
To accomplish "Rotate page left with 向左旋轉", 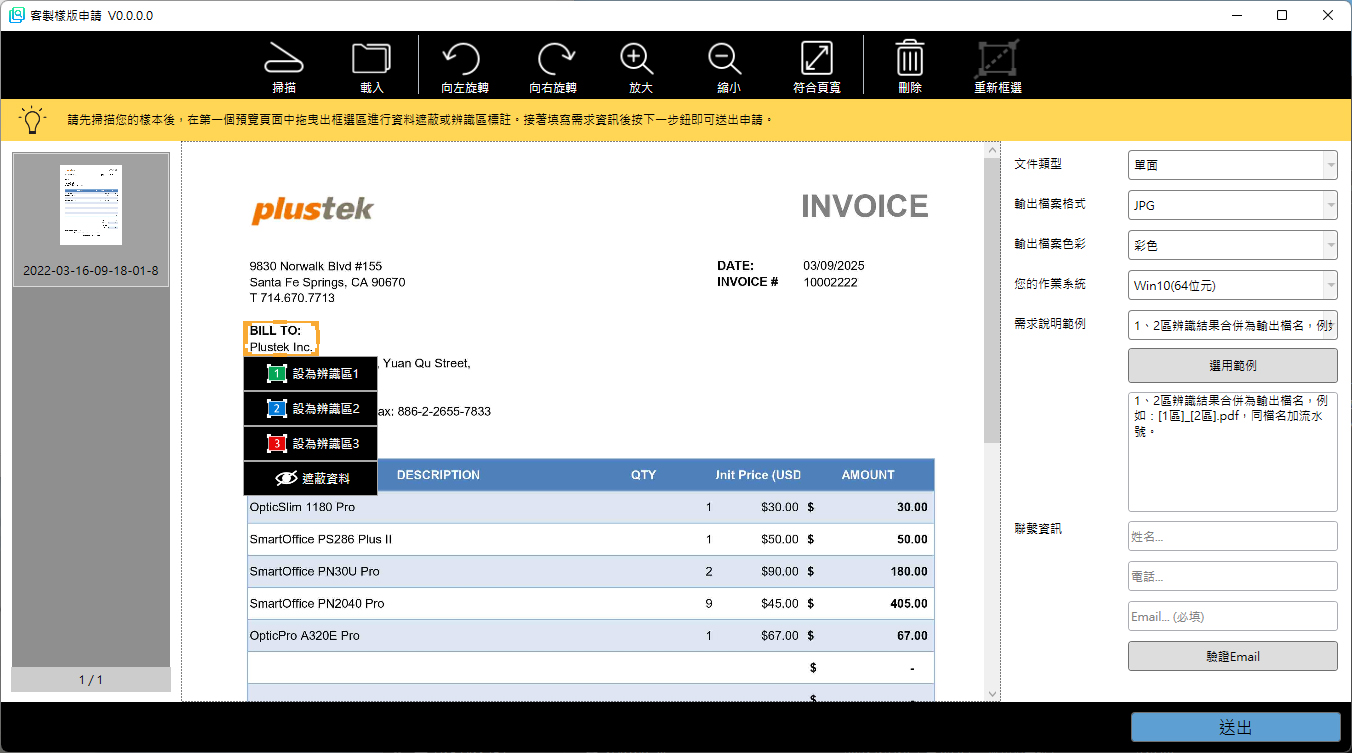I will [464, 67].
